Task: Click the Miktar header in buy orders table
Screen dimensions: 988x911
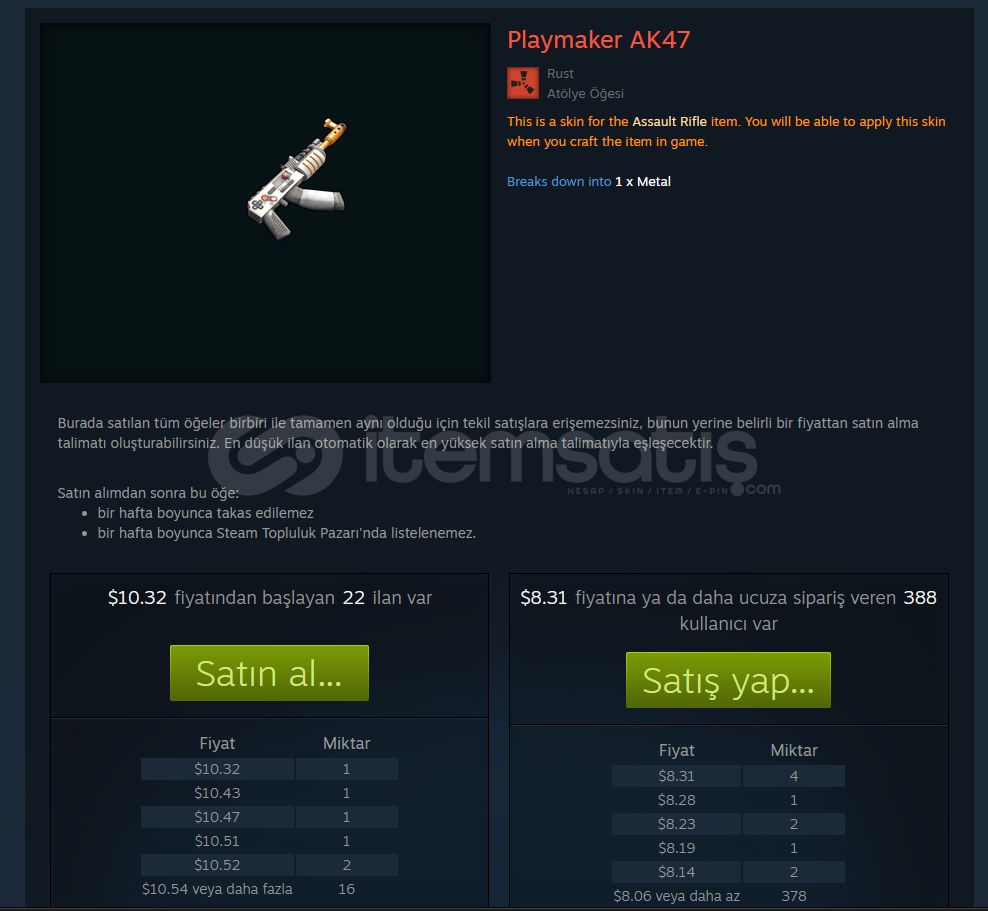Action: pos(794,750)
